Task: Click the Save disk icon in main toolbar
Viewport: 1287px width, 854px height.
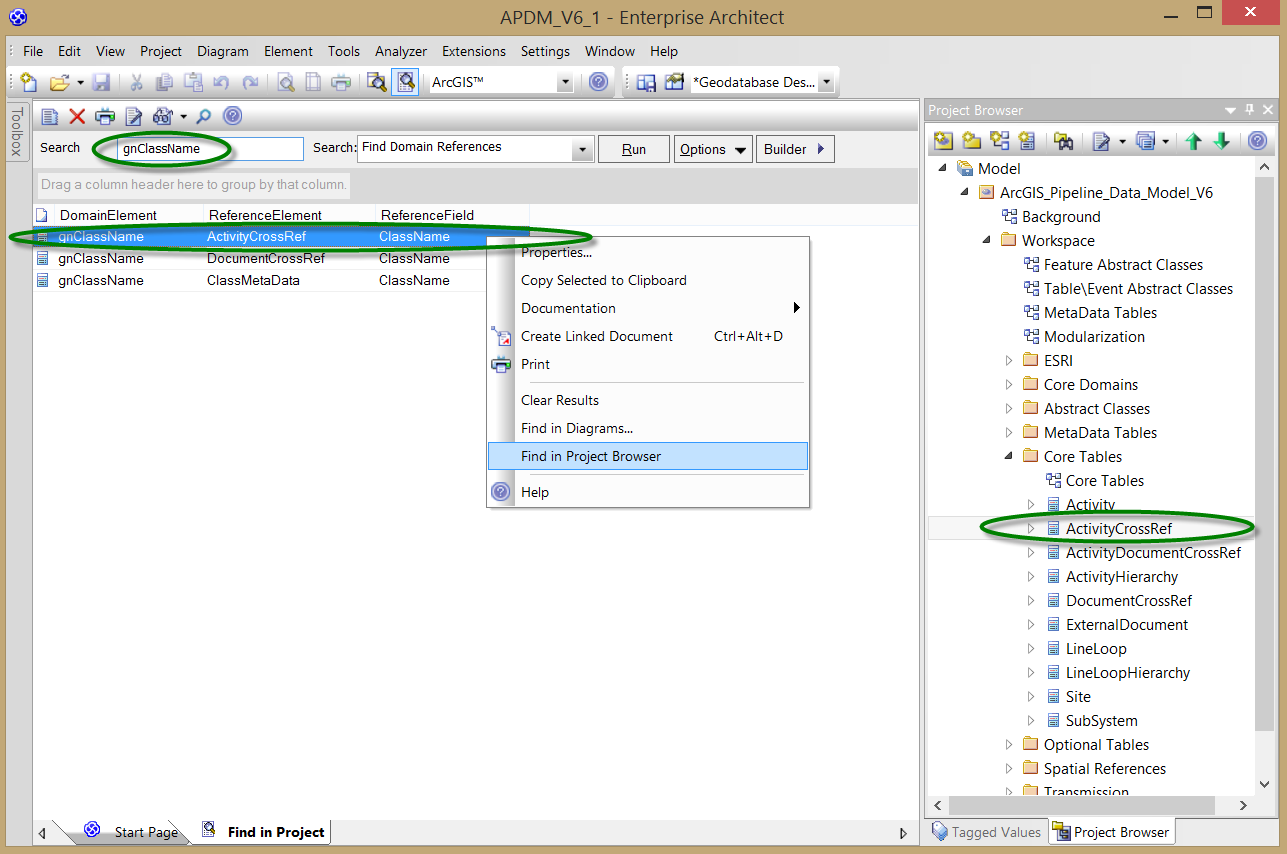Action: 102,83
